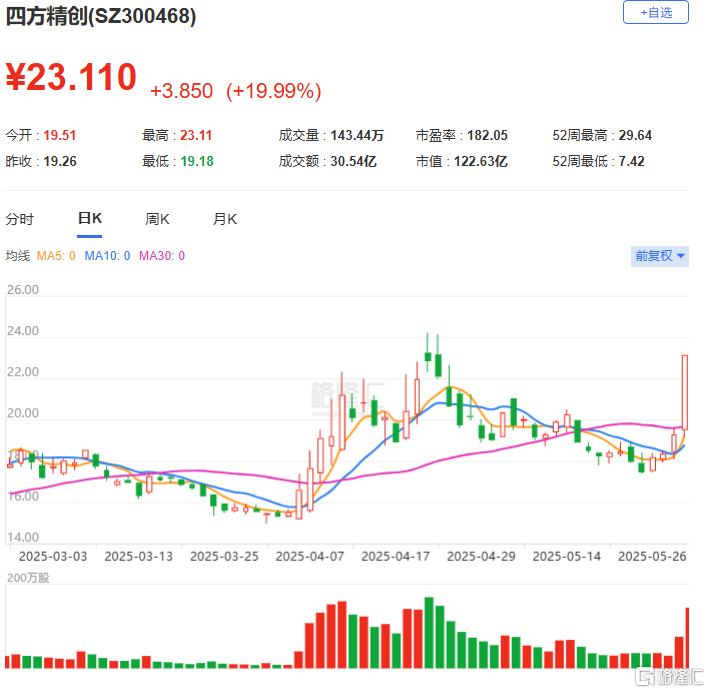The width and height of the screenshot is (711, 693).
Task: Click the tallest green volume bar
Action: click(429, 633)
